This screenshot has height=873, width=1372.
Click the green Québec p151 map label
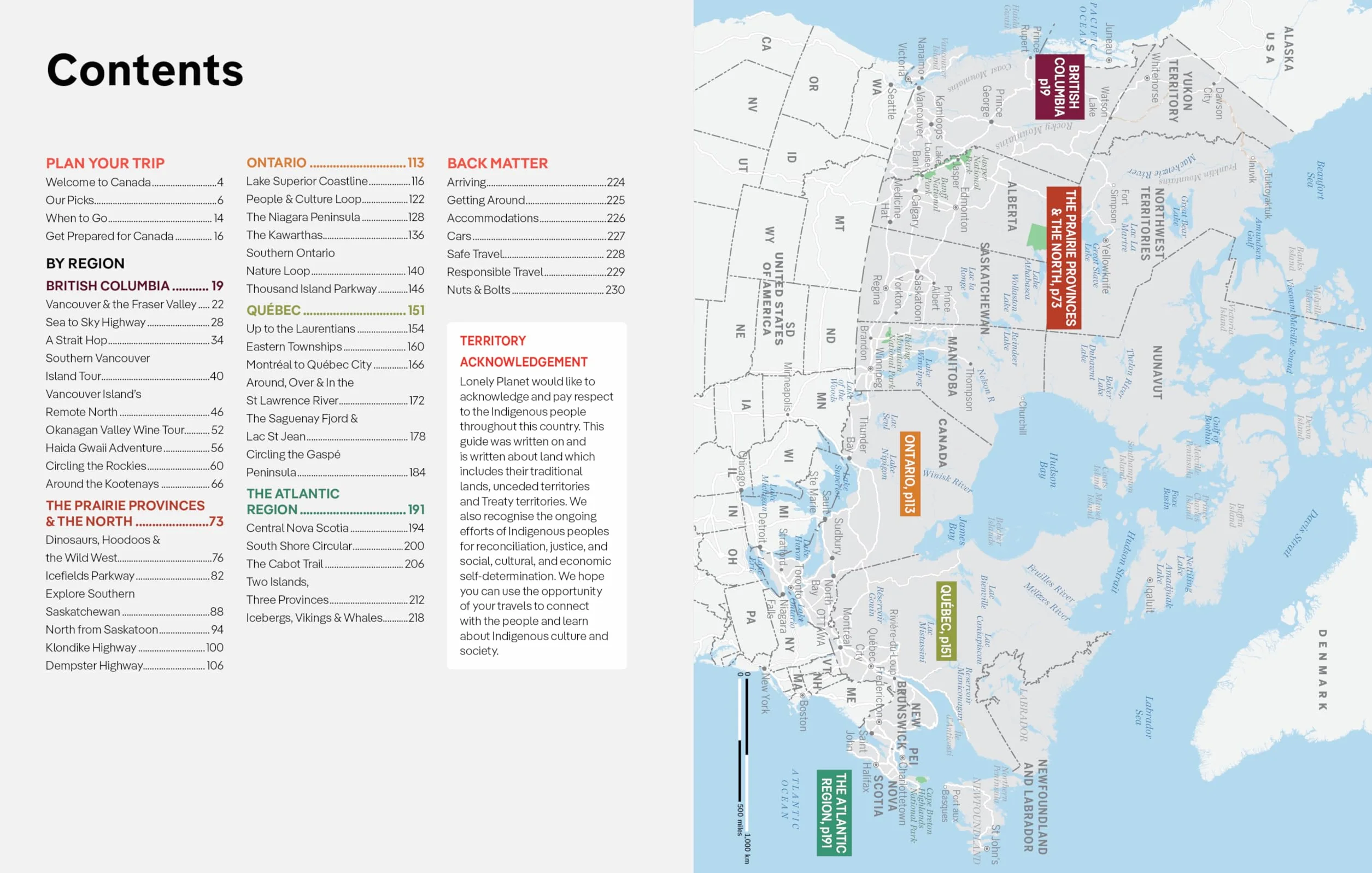point(946,621)
